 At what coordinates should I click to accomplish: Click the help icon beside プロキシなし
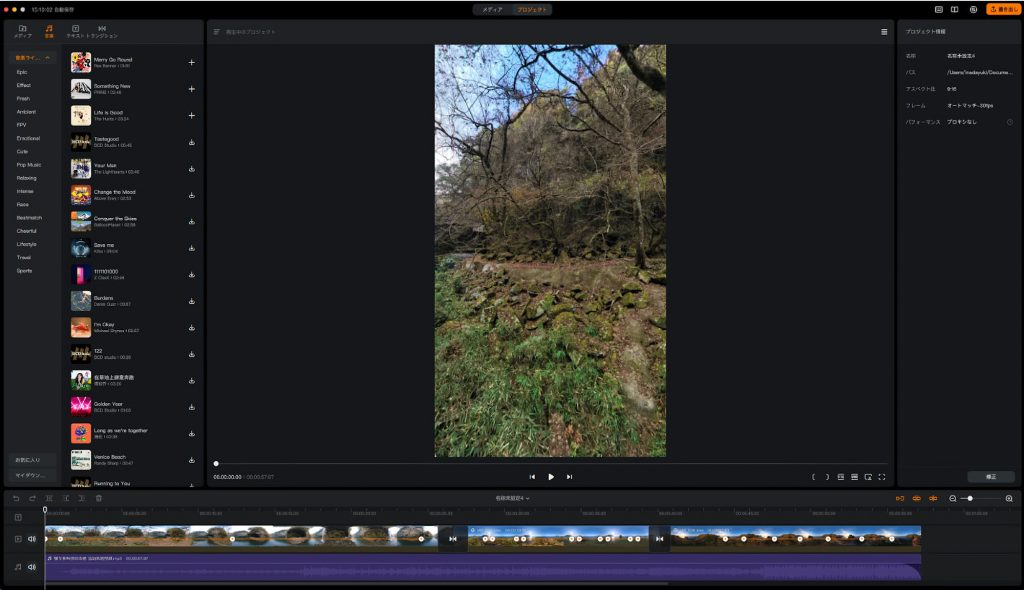(1009, 122)
